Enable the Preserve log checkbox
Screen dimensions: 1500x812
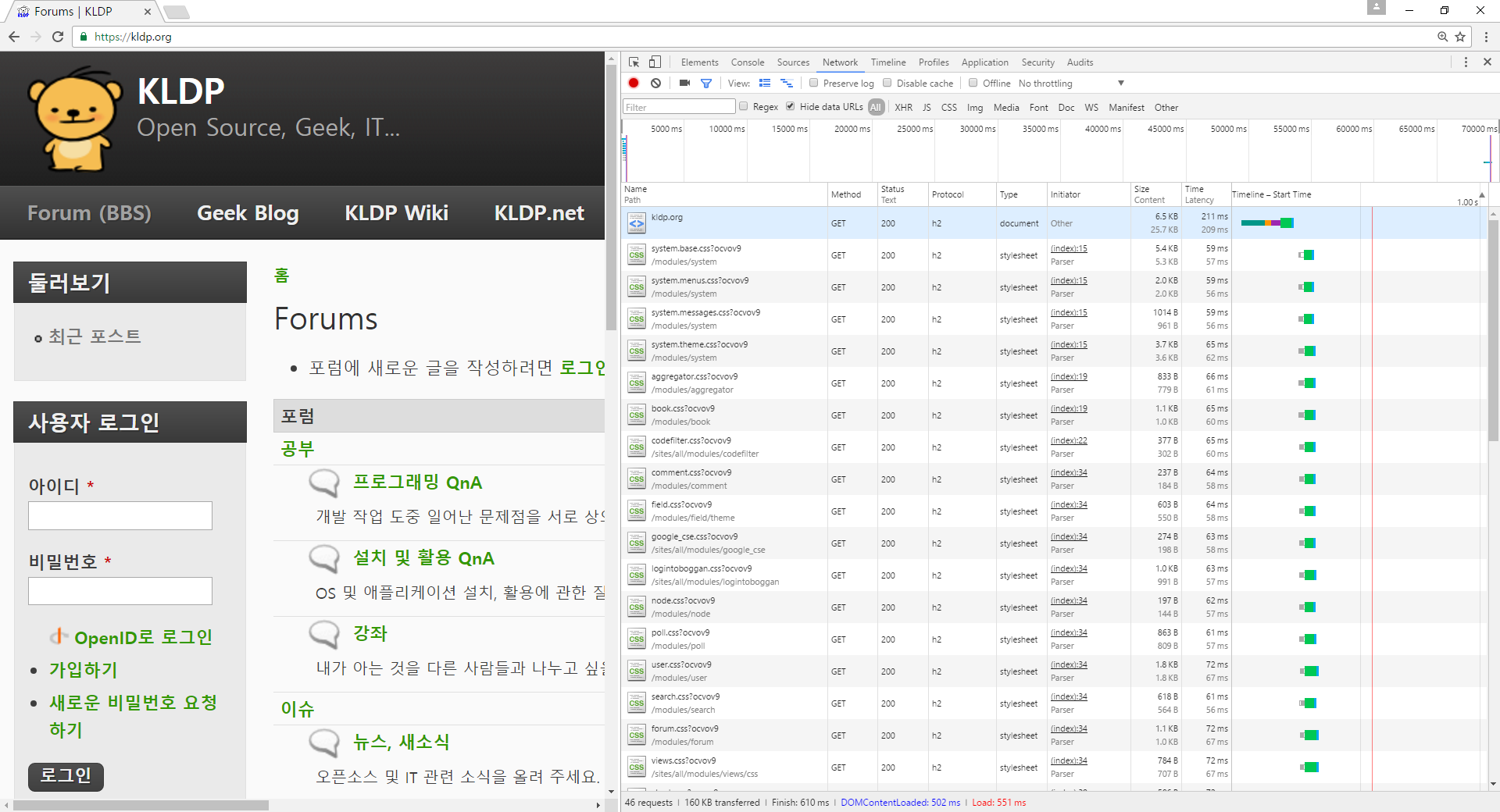(813, 83)
